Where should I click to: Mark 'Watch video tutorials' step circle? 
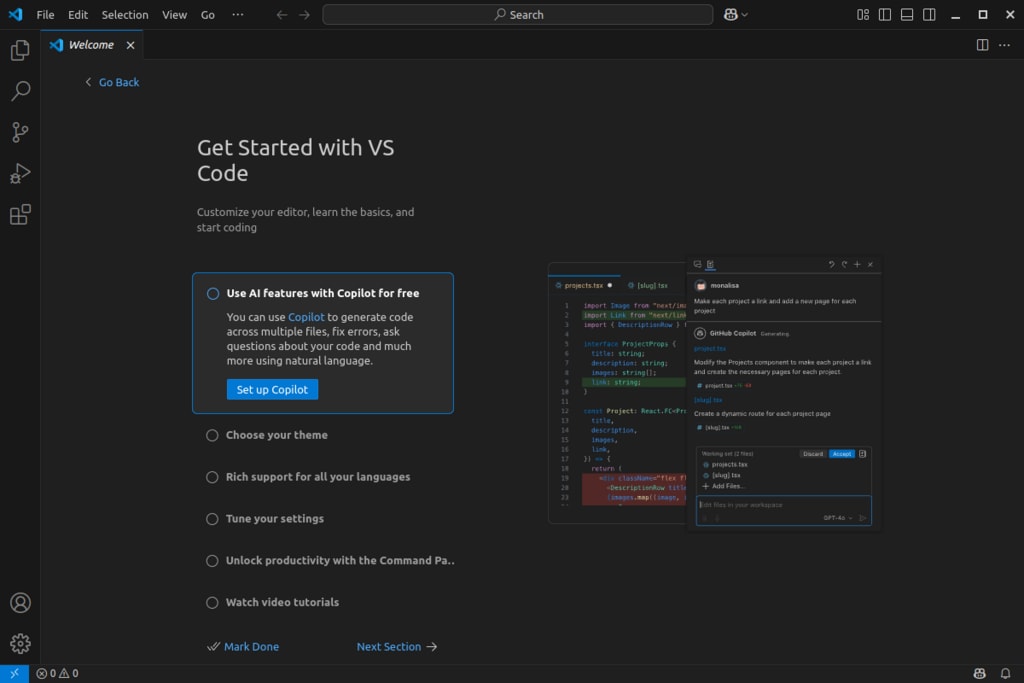tap(212, 603)
